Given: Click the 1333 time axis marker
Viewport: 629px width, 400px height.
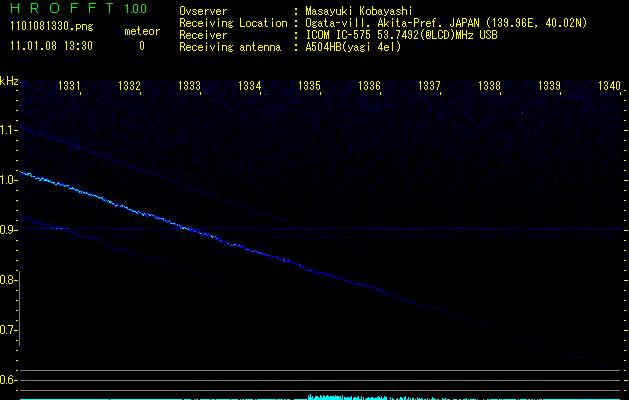Looking at the screenshot, I should (x=189, y=86).
